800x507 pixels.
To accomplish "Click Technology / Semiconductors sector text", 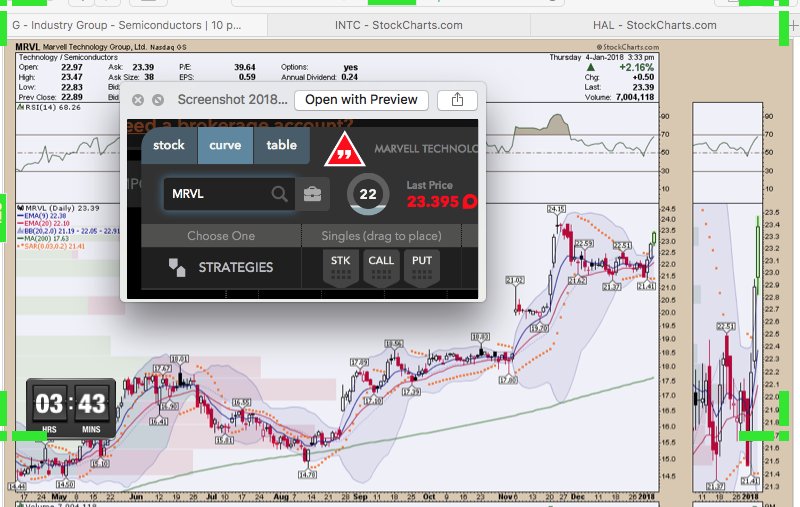I will pyautogui.click(x=68, y=57).
